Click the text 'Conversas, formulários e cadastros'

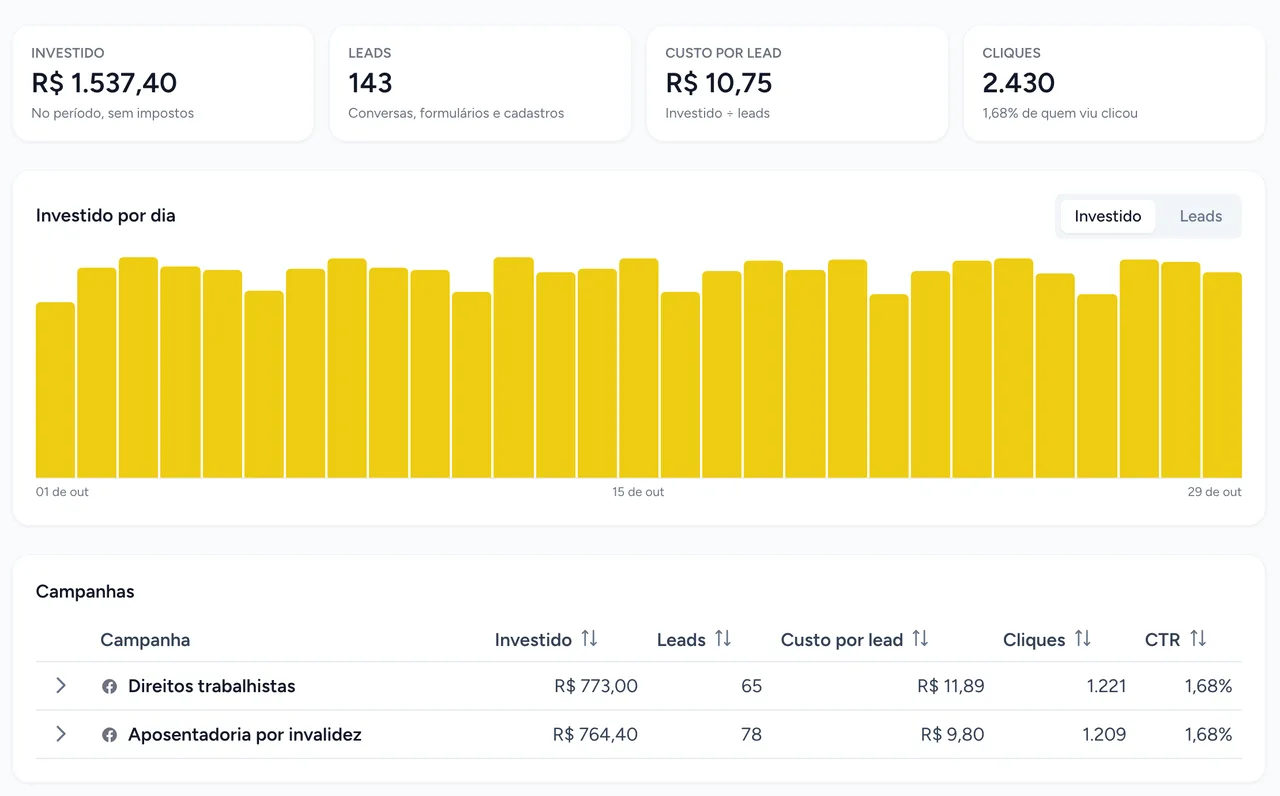(456, 113)
